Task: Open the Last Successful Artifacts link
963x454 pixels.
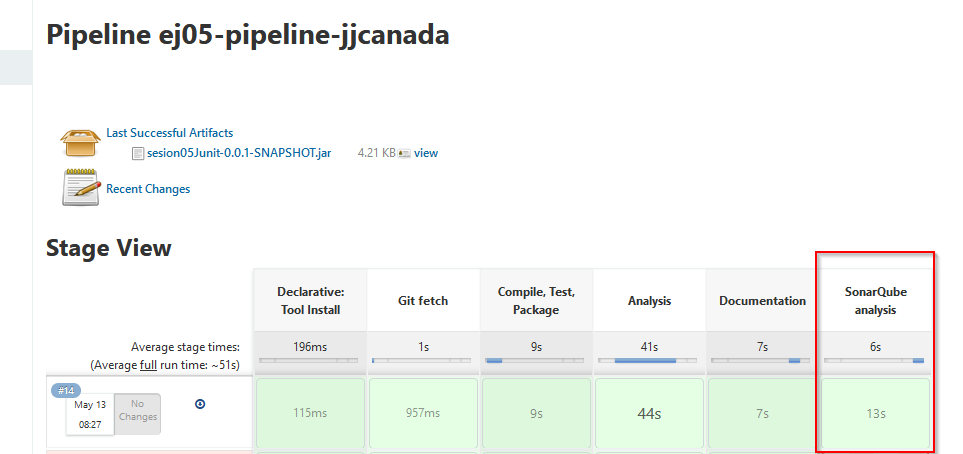Action: [169, 133]
